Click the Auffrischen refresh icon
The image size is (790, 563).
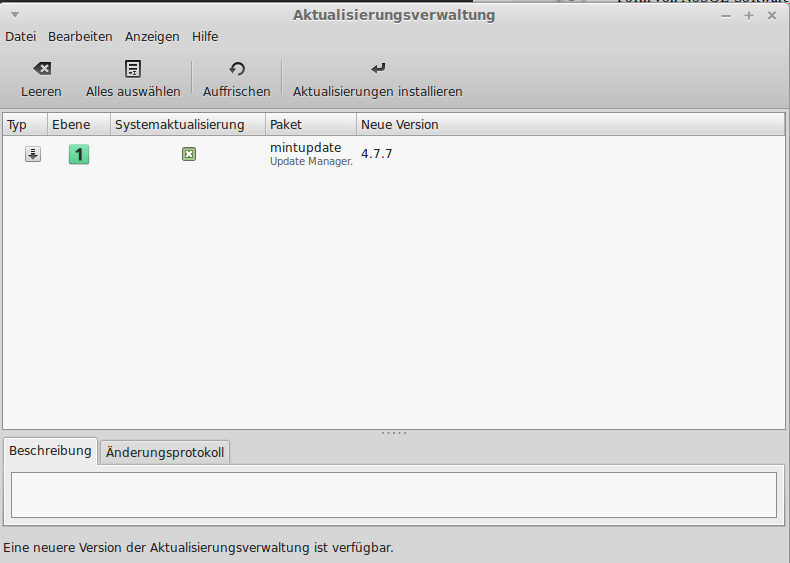pos(237,69)
